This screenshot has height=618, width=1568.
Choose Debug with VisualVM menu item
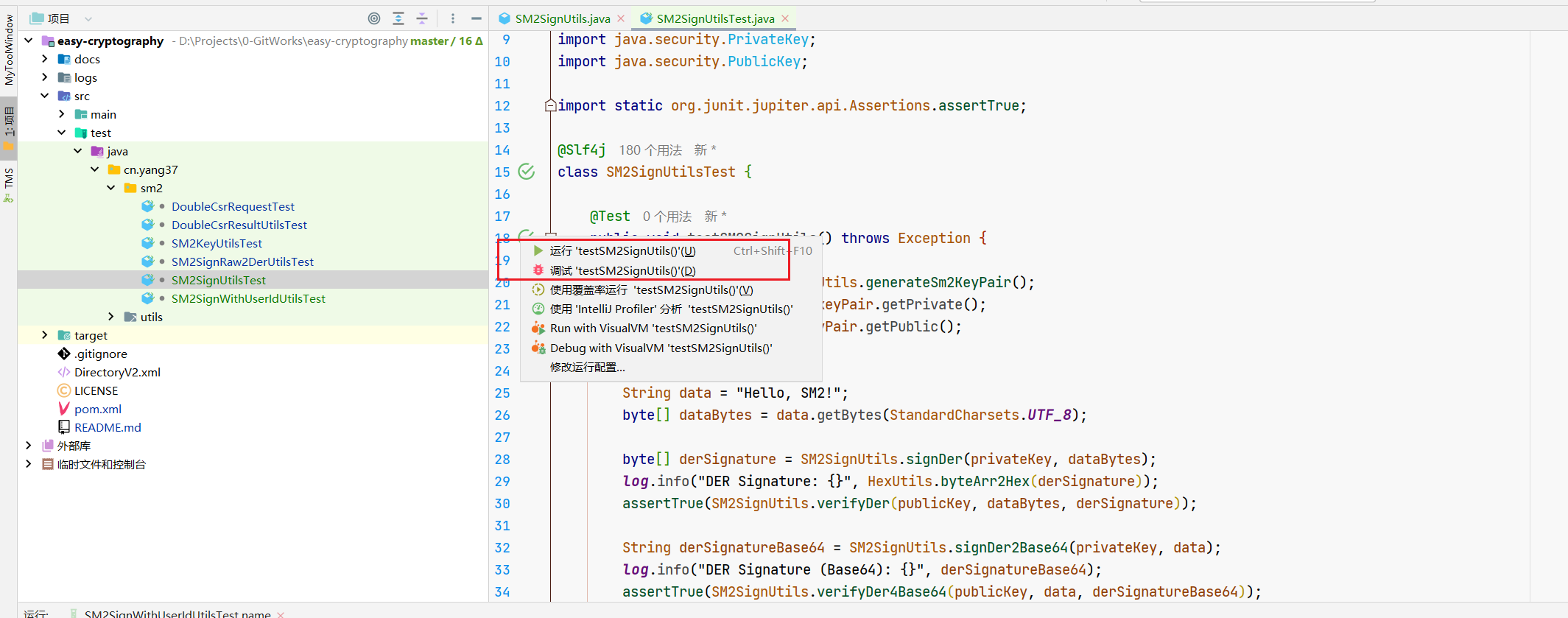(671, 348)
